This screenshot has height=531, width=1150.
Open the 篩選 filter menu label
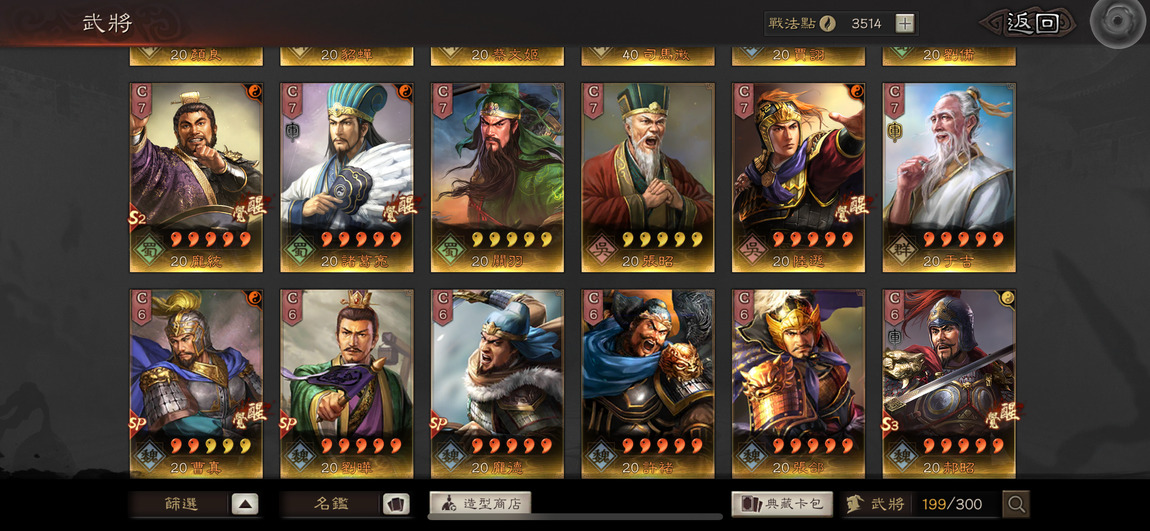pyautogui.click(x=180, y=504)
